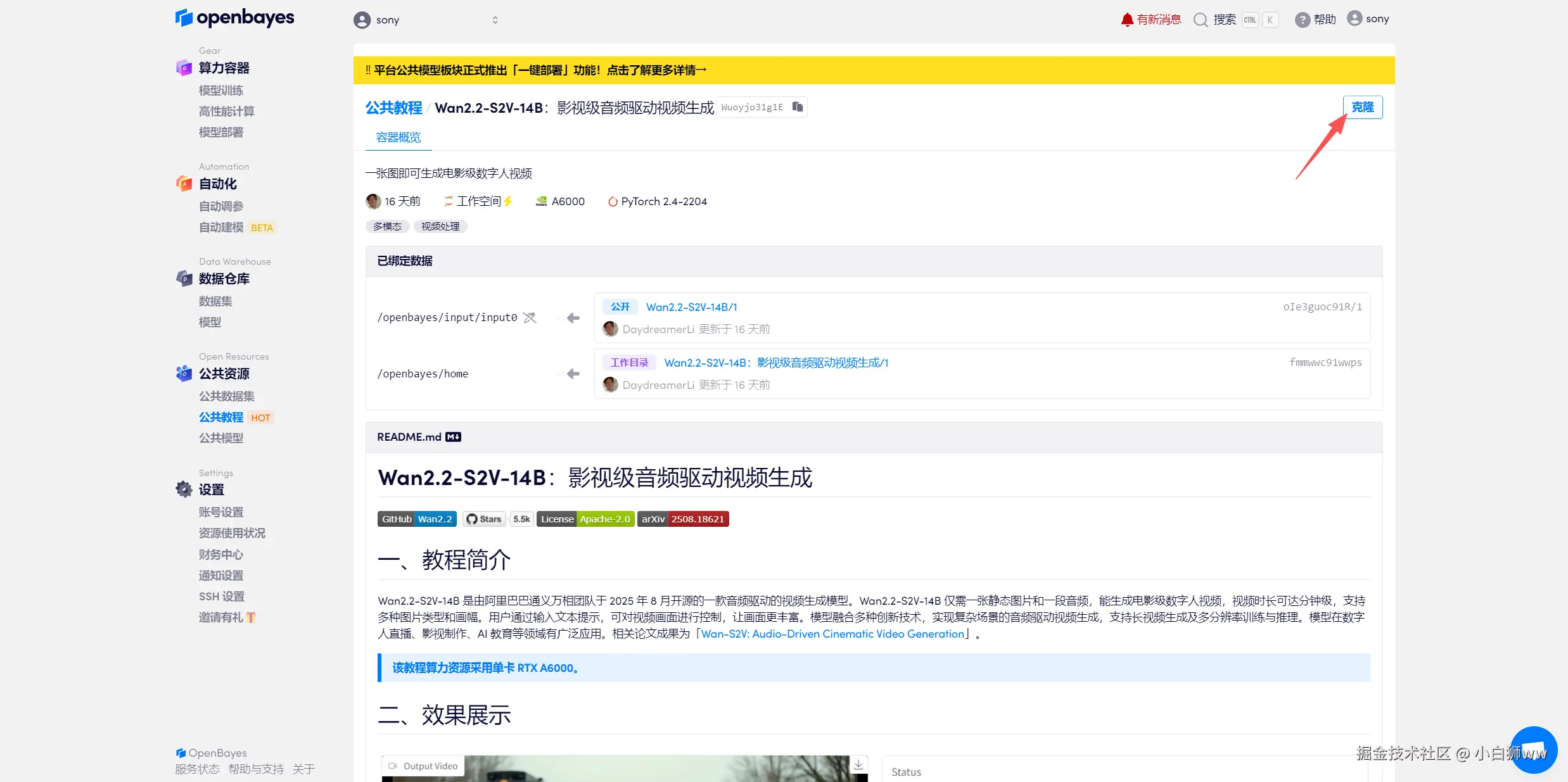The image size is (1568, 782).
Task: Open search with the magnifier icon
Action: click(x=1201, y=20)
